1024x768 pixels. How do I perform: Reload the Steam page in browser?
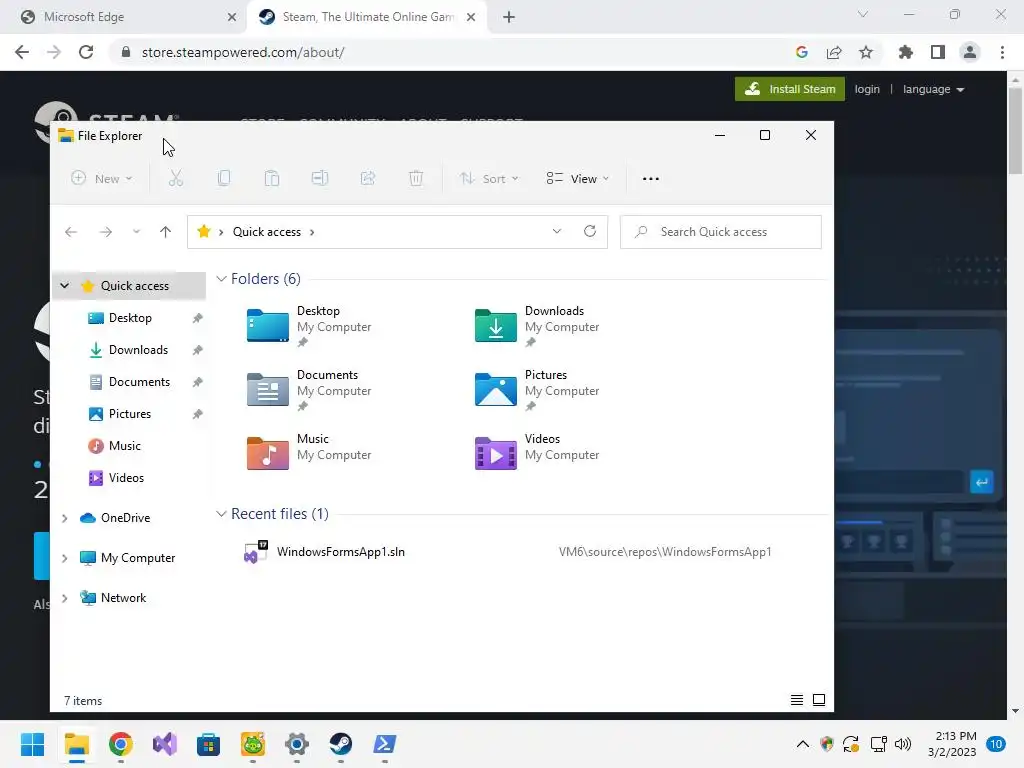pos(86,52)
